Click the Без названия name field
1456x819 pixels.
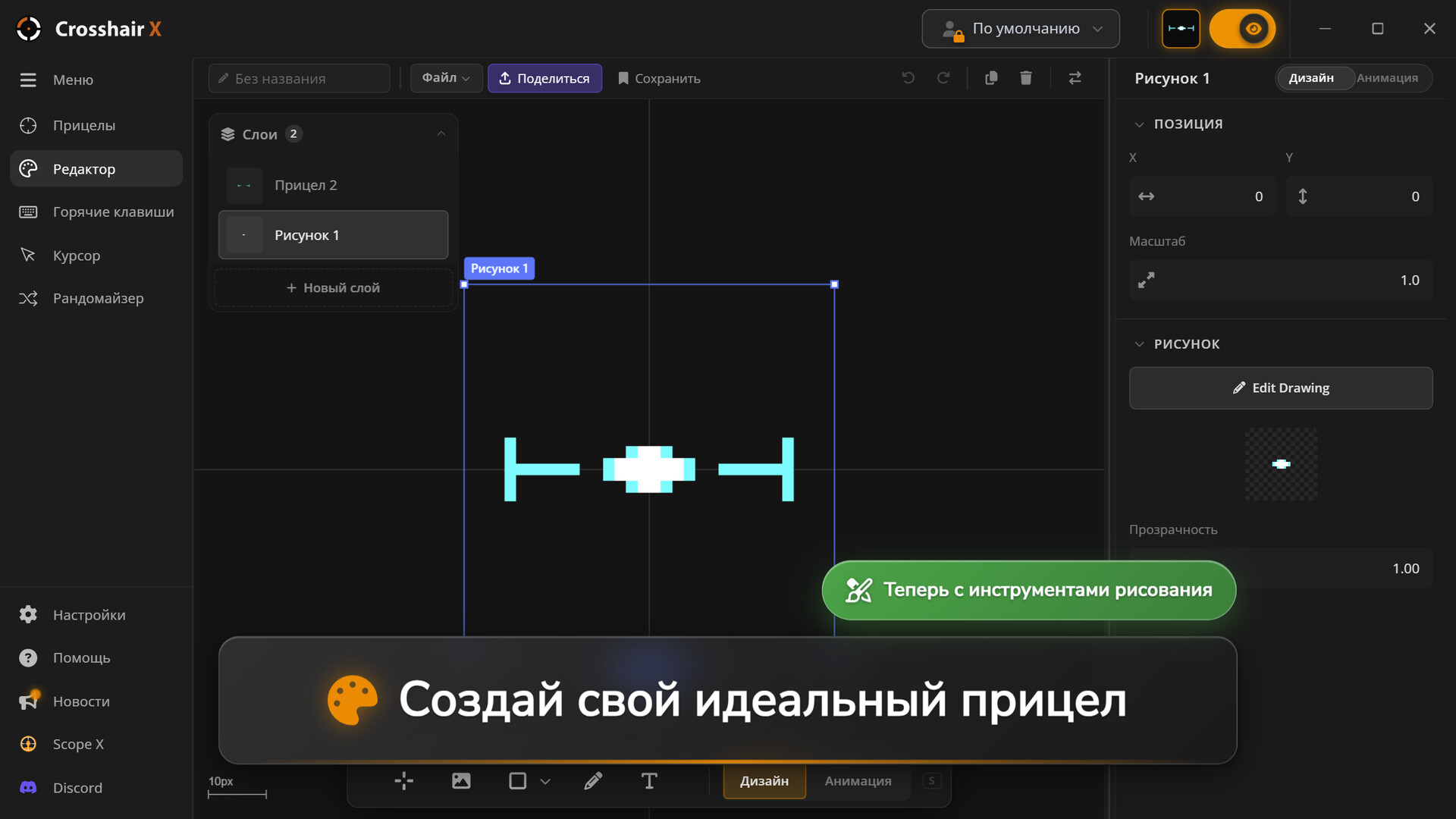300,78
